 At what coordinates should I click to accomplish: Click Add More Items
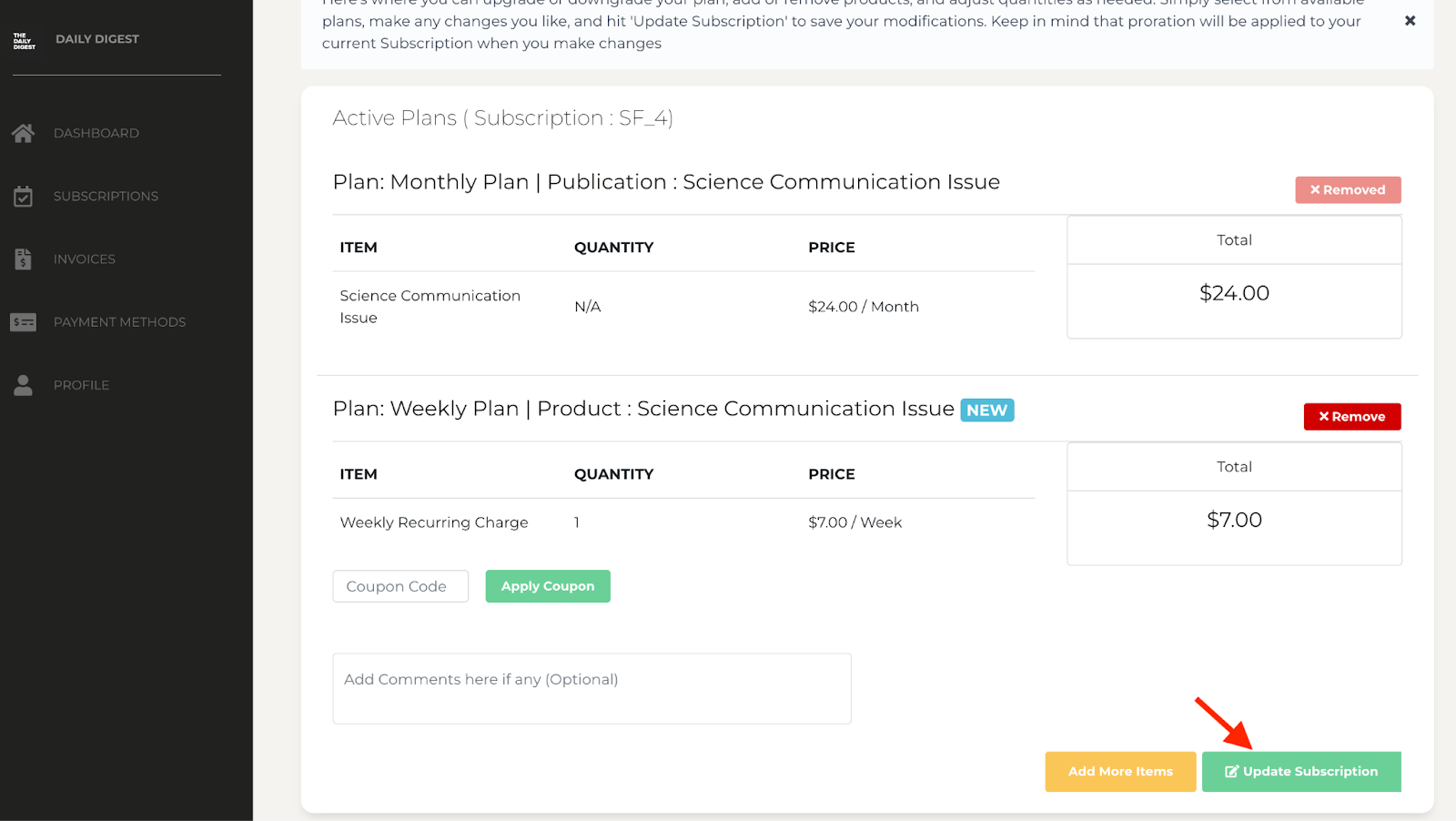tap(1120, 771)
